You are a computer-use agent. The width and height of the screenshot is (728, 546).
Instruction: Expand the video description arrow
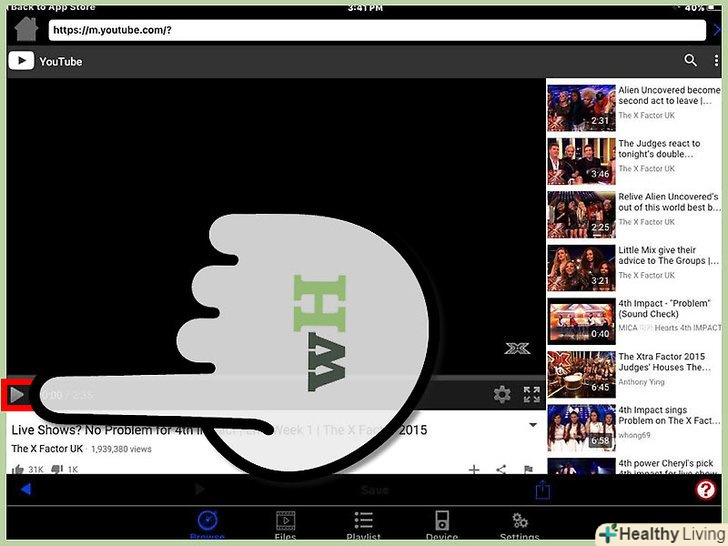point(533,425)
